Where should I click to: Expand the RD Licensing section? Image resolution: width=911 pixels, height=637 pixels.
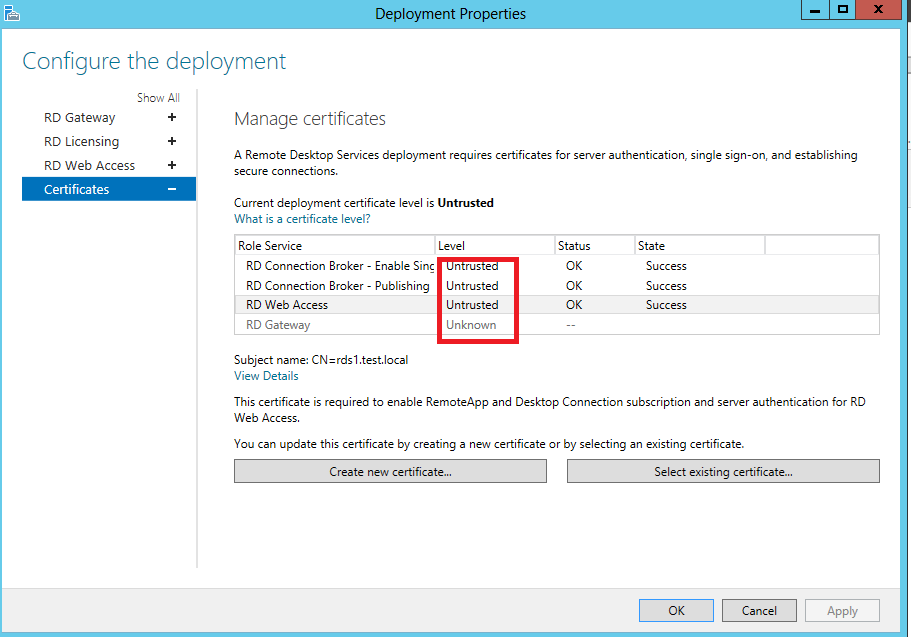tap(171, 141)
